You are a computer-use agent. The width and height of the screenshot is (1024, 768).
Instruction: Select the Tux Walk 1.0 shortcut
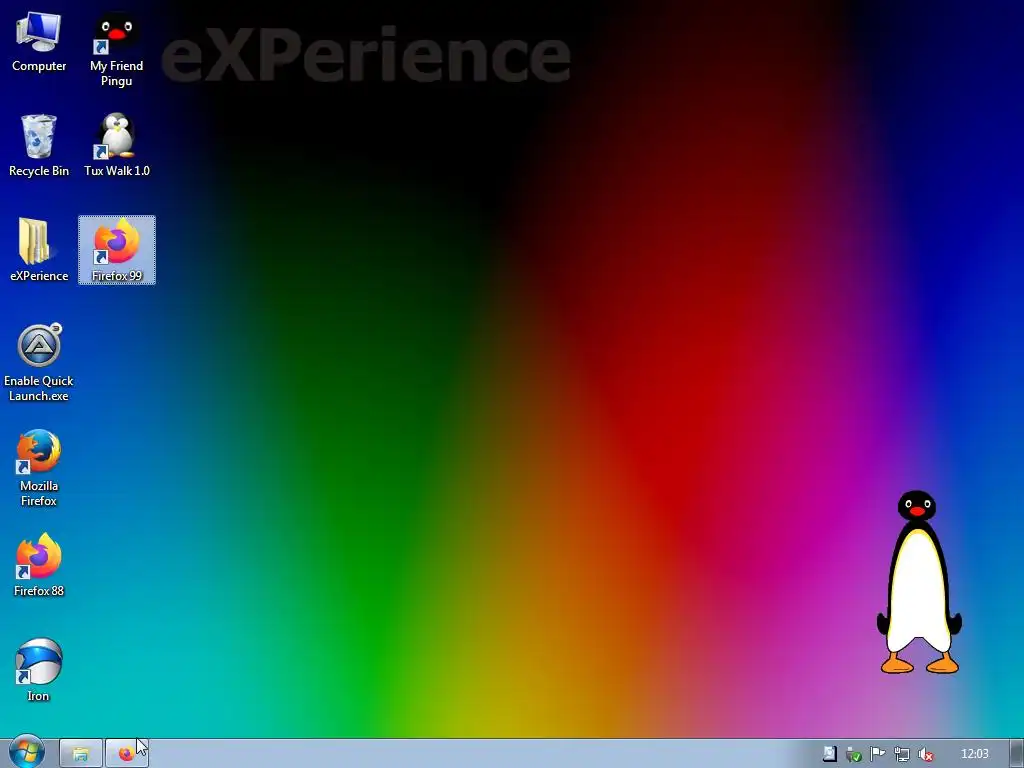coord(117,145)
